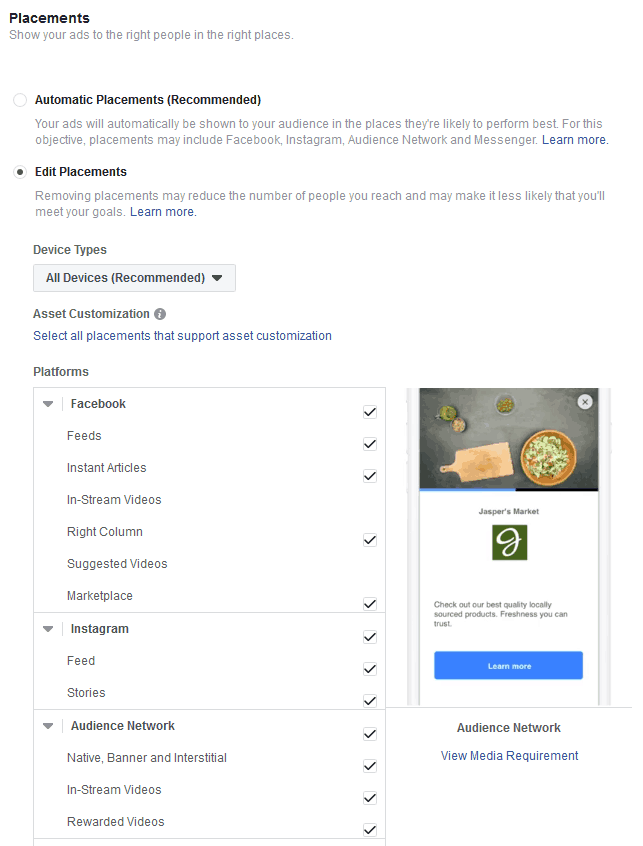
Task: Click Select all placements that support asset customization
Action: click(x=182, y=336)
